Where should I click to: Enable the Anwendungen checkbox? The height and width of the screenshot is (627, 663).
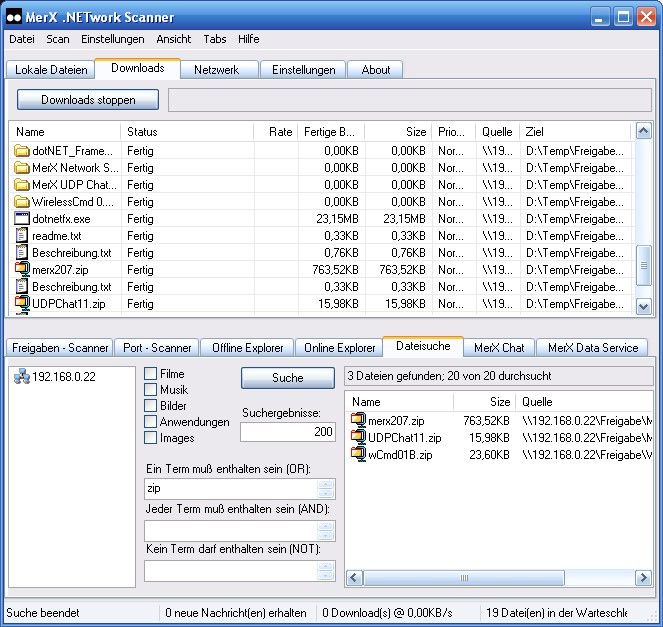point(151,422)
